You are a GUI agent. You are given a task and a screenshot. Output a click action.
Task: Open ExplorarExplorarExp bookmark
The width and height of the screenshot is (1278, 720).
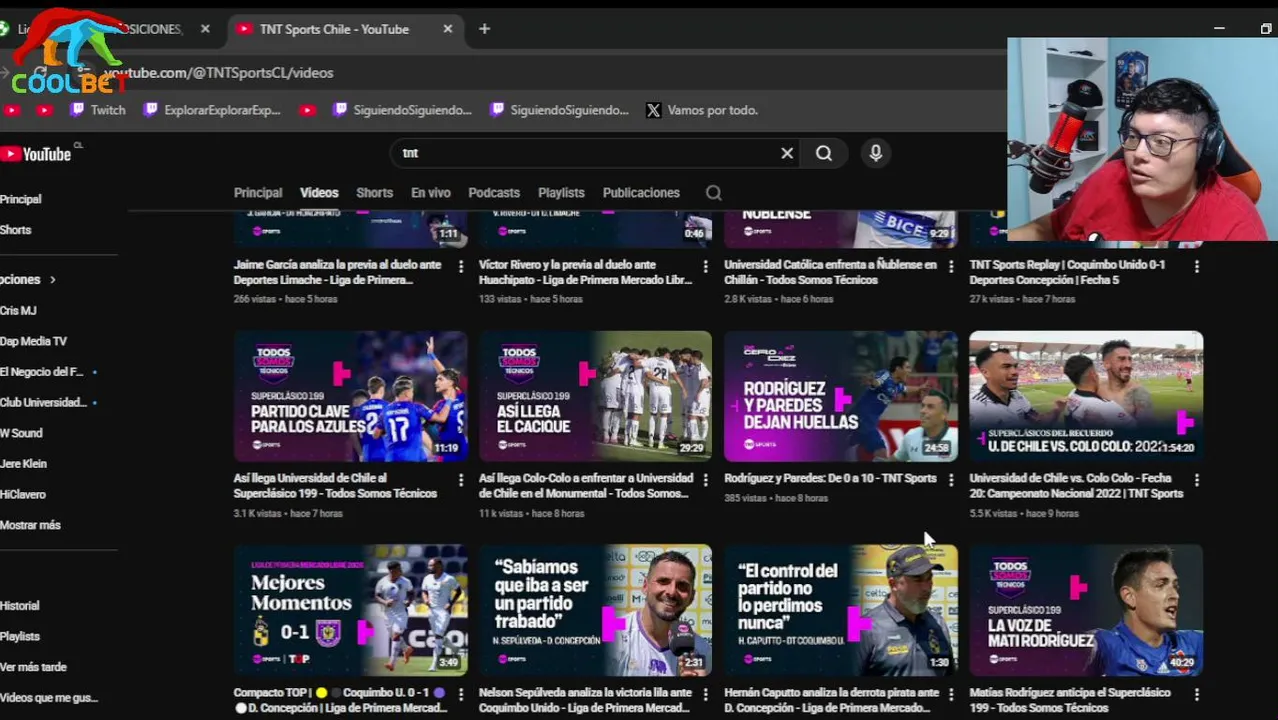pyautogui.click(x=212, y=110)
